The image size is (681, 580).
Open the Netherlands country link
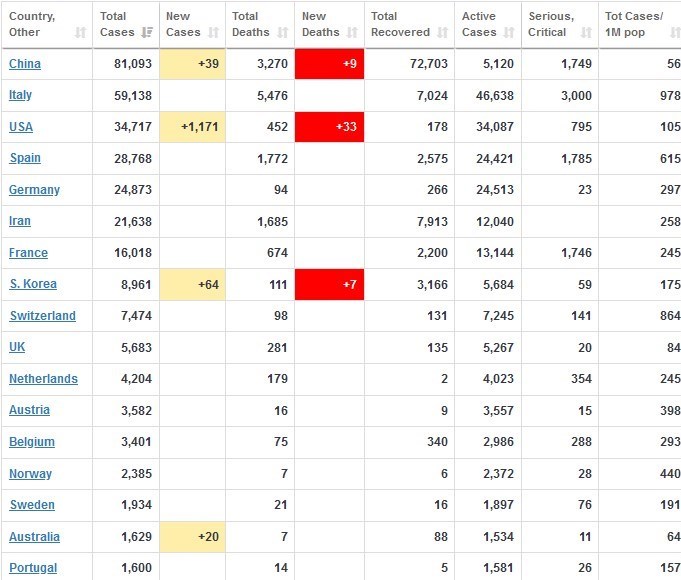[43, 379]
